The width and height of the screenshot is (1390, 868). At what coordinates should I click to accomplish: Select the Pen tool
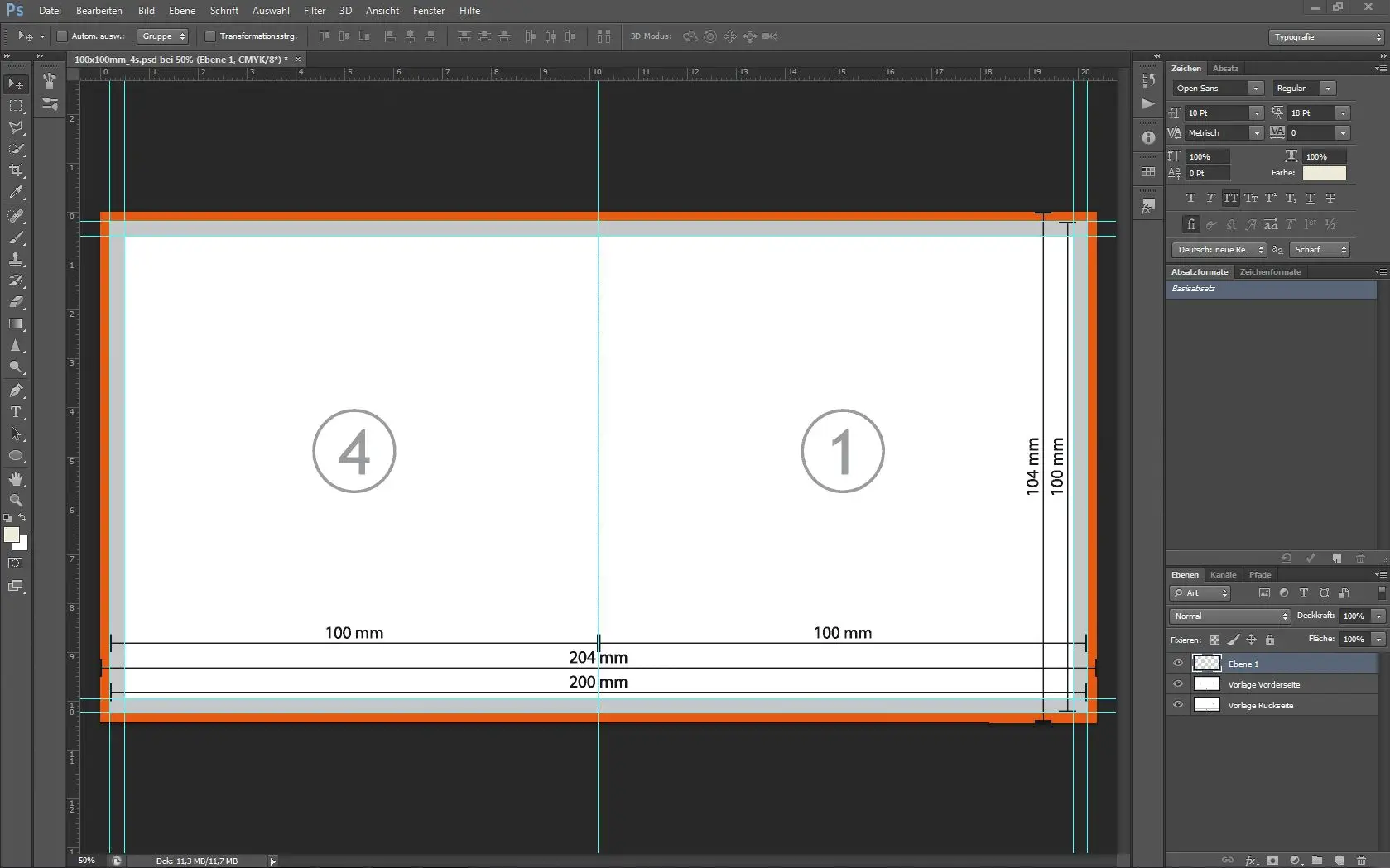pos(16,391)
